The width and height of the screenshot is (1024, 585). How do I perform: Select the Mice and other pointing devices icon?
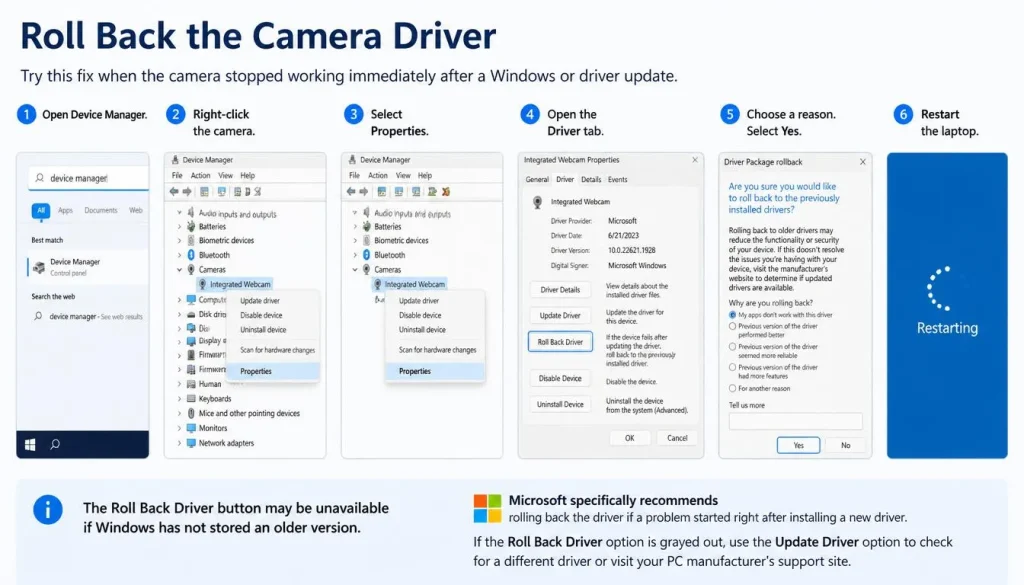pos(191,413)
